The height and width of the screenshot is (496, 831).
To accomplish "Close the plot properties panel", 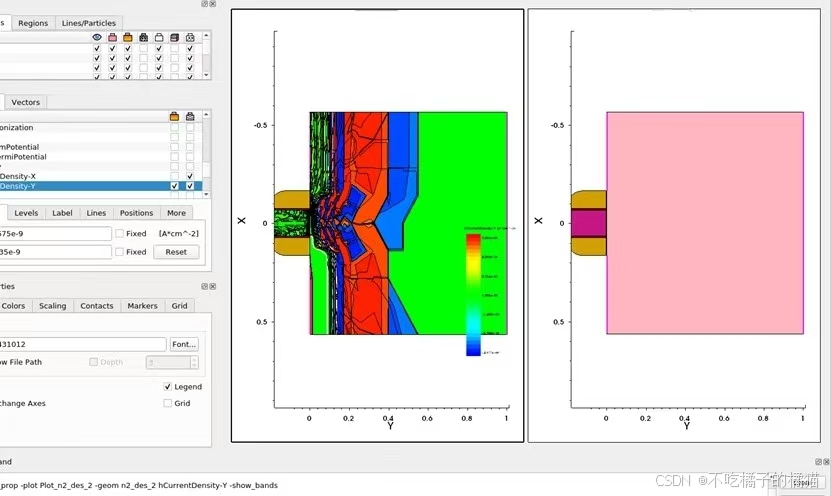I will 213,286.
